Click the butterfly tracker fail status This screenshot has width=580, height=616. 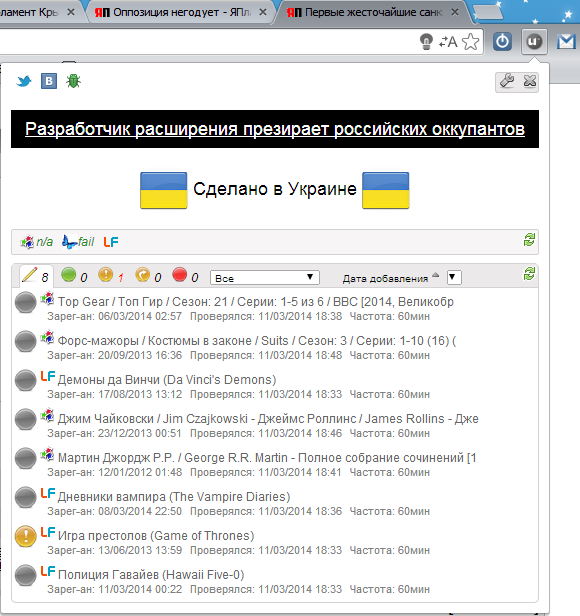pos(78,242)
